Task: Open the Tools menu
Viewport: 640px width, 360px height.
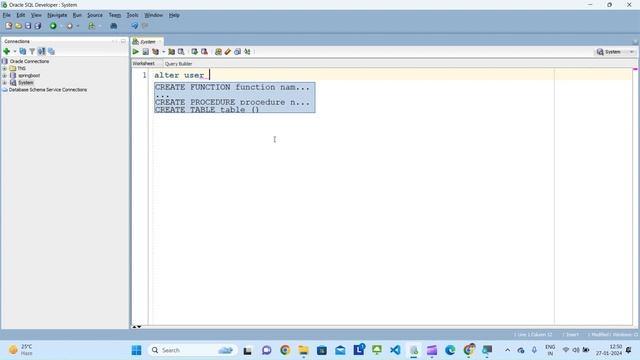Action: (132, 15)
